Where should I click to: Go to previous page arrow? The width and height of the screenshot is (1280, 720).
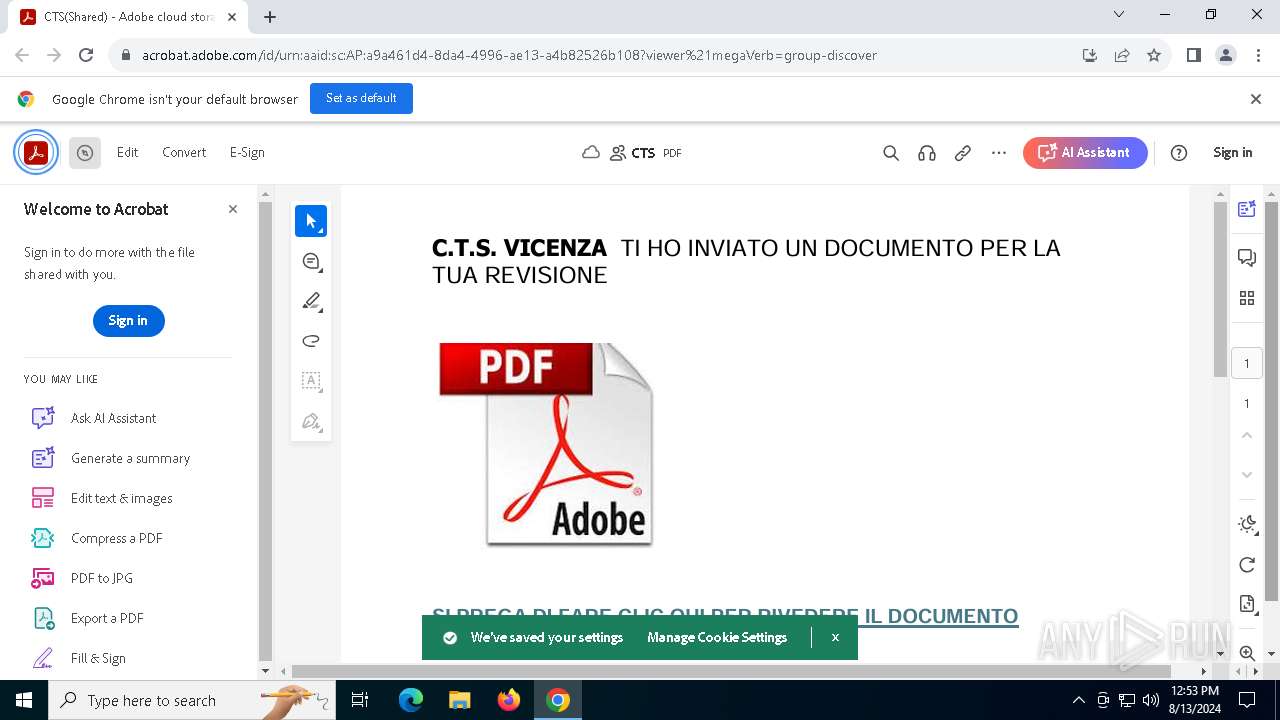point(1247,435)
